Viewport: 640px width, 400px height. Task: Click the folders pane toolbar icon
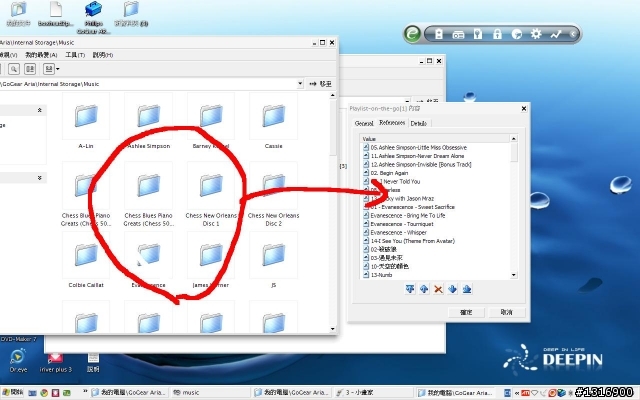[x=30, y=69]
